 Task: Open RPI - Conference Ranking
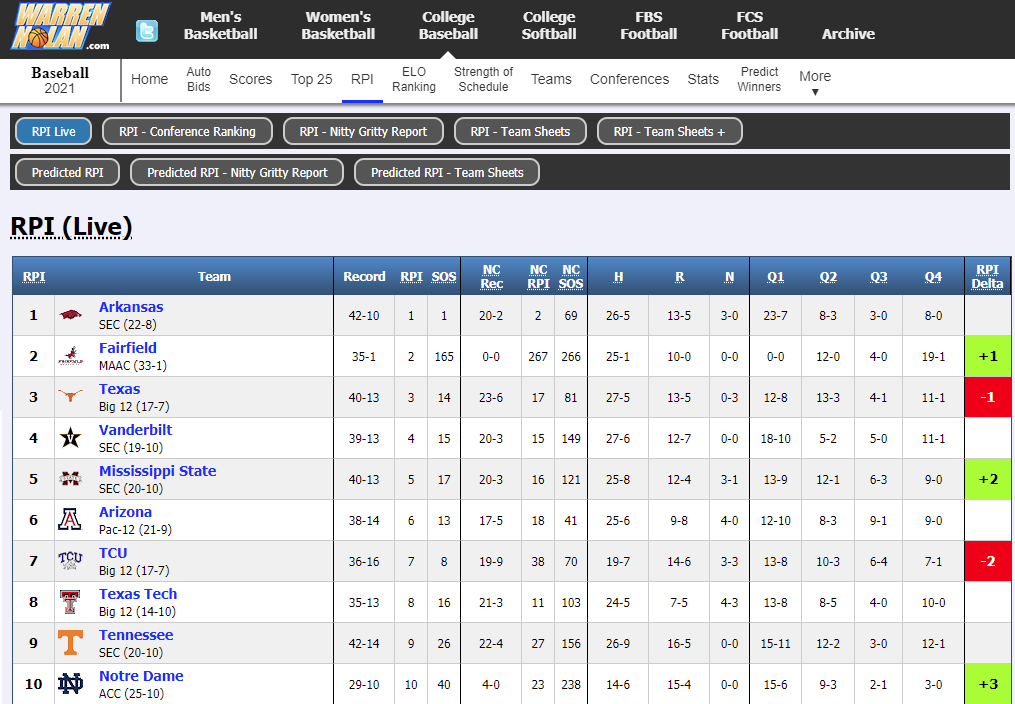pyautogui.click(x=187, y=131)
